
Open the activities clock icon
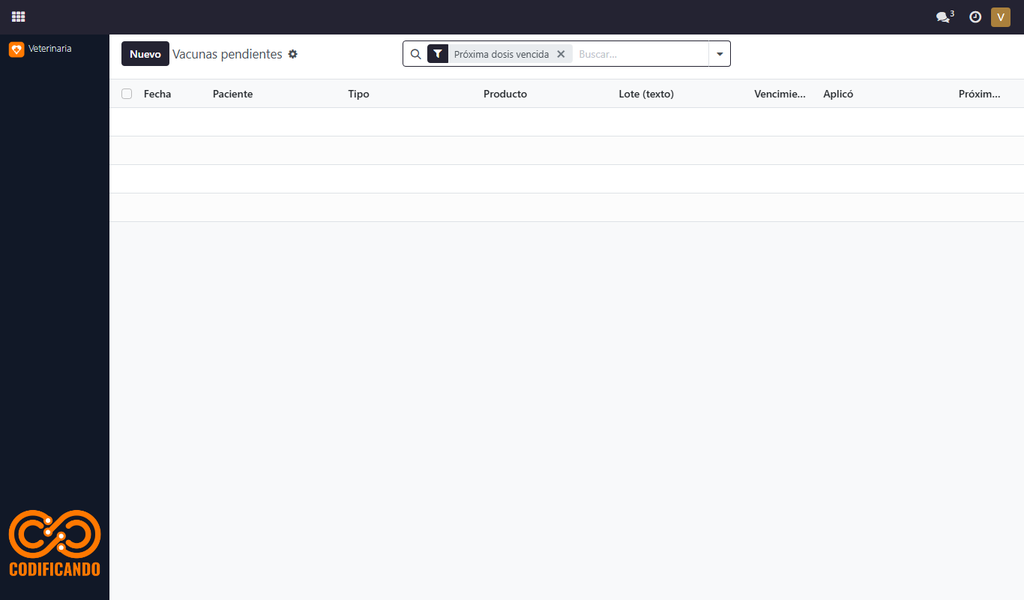click(x=975, y=17)
